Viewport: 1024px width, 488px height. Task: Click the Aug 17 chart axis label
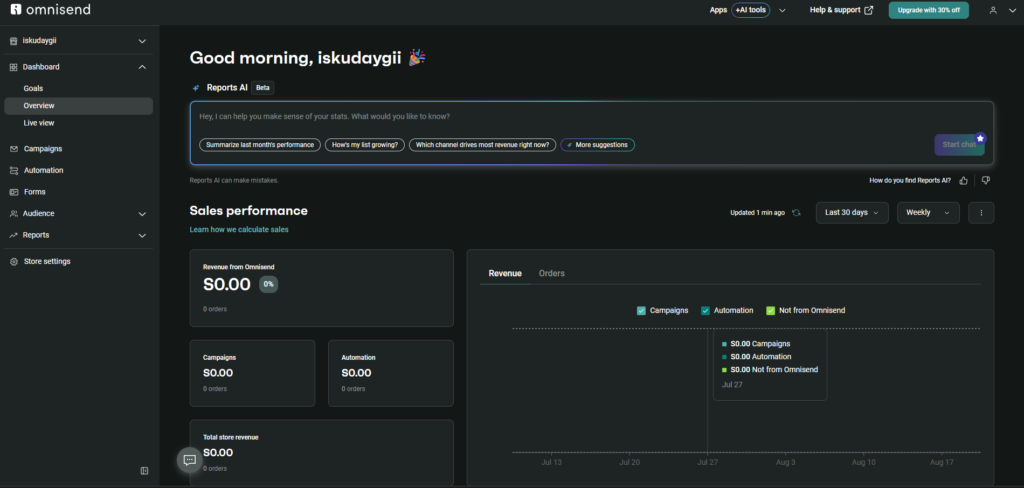[941, 463]
